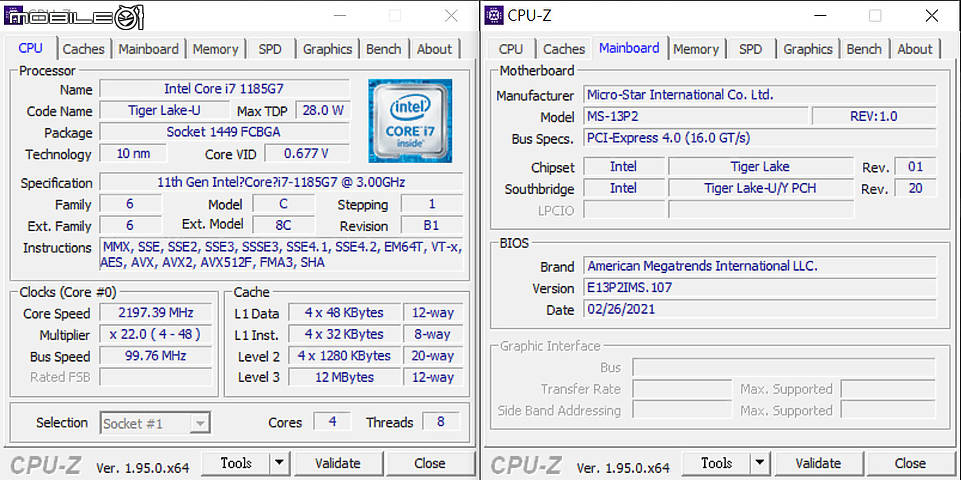961x480 pixels.
Task: Open the Memory tab in the left CPU-Z window
Action: 215,49
